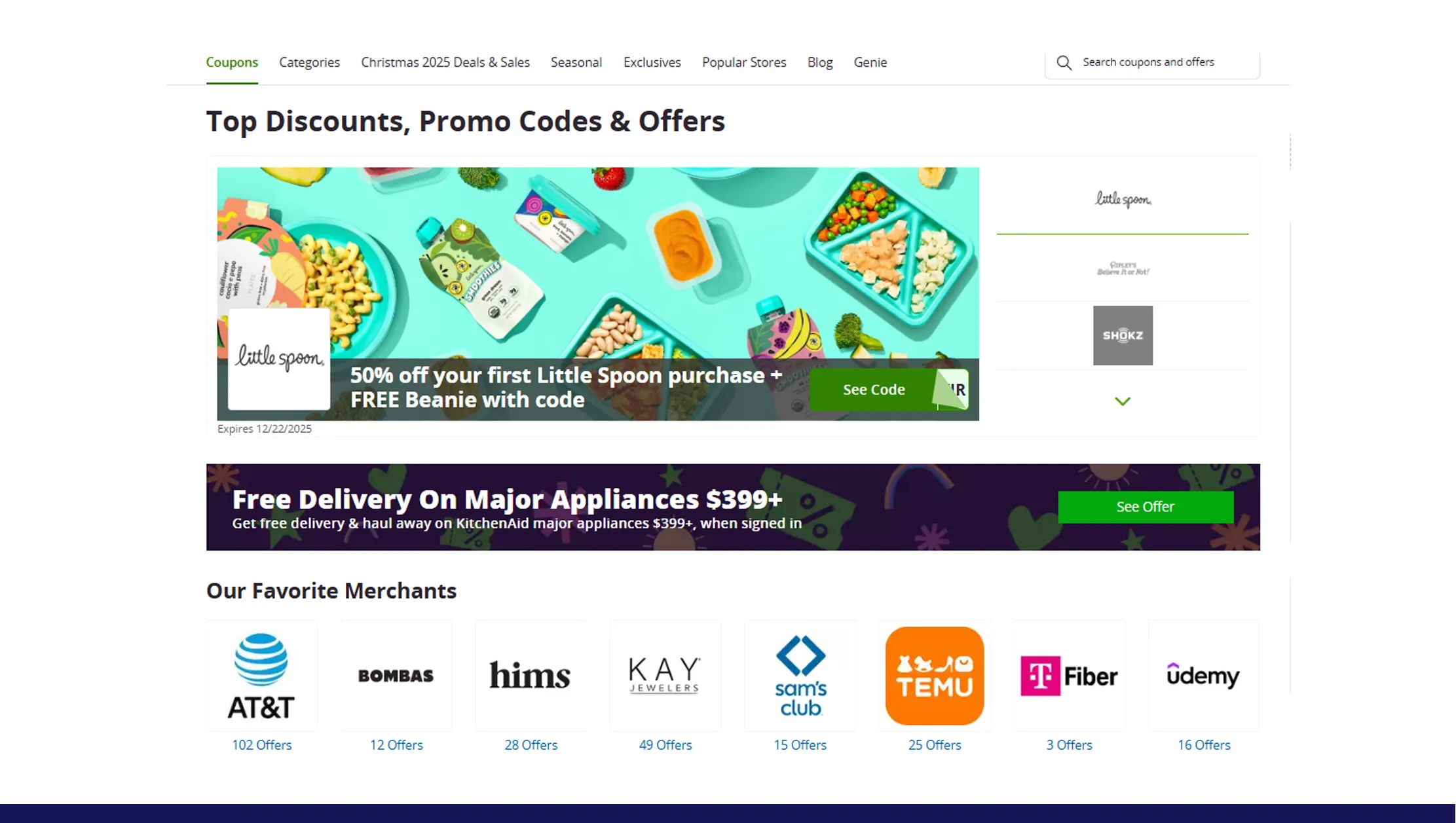Select the Shokz thumbnail in carousel list
Screen dimensions: 1456x823
(x=1123, y=335)
